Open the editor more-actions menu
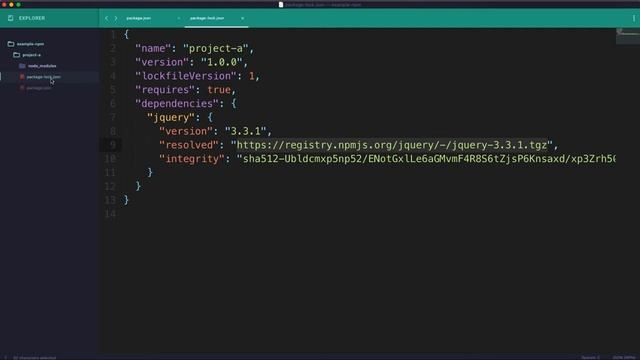The image size is (640, 360). (x=633, y=18)
